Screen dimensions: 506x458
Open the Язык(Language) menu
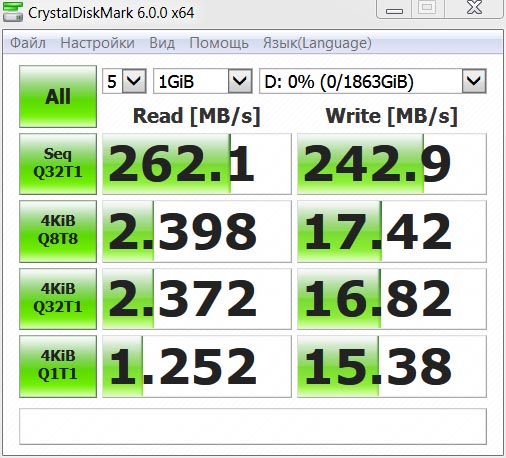(x=317, y=43)
